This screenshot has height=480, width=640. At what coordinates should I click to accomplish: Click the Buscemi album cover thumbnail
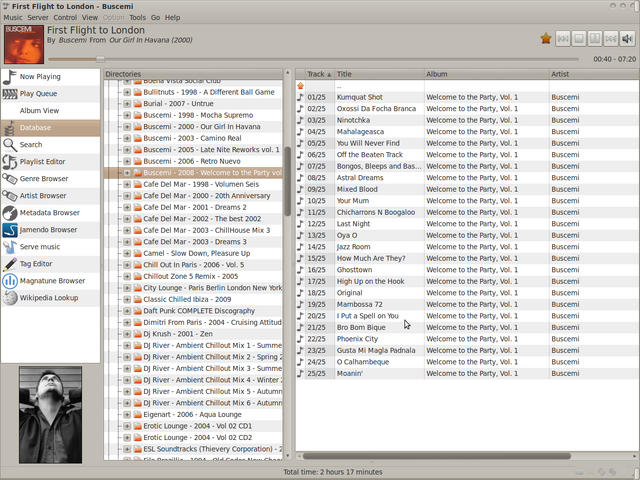pos(24,44)
